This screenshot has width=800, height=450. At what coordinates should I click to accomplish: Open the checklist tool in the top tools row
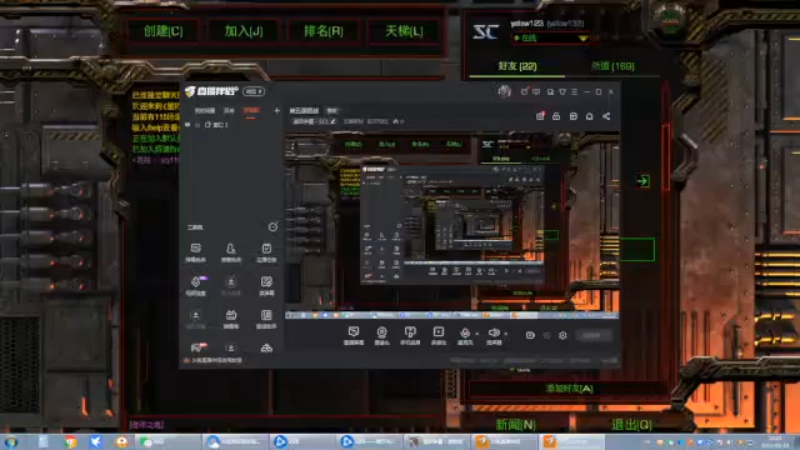(x=266, y=253)
